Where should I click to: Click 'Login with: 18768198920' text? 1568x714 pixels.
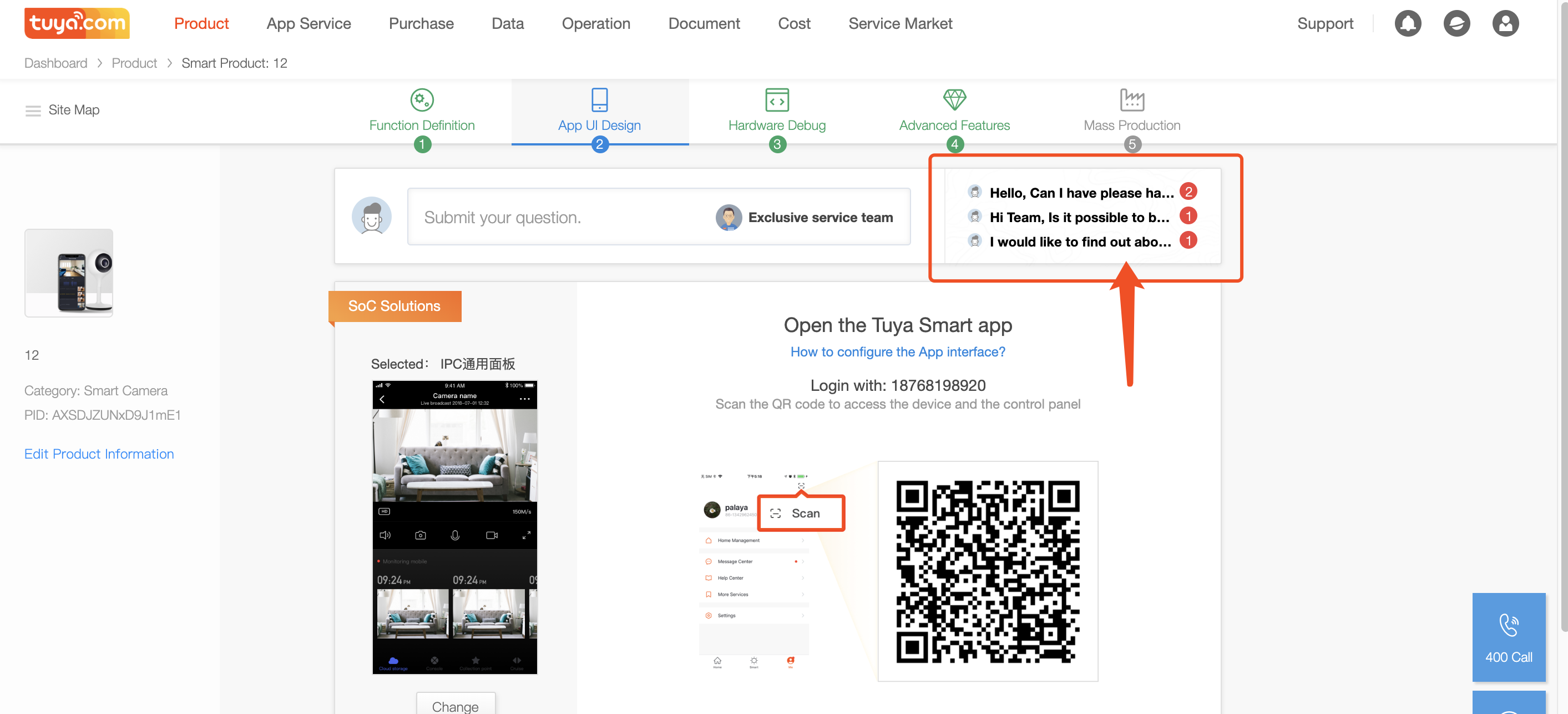[898, 386]
